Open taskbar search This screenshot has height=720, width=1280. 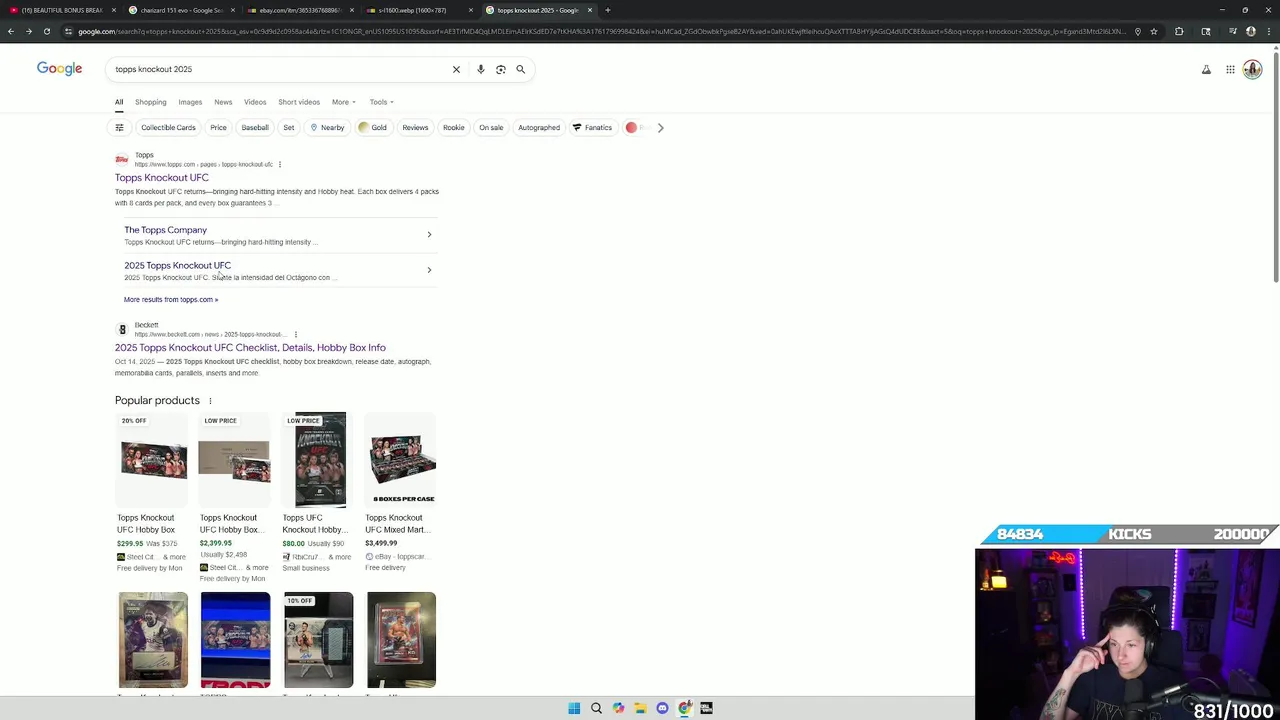pos(596,708)
